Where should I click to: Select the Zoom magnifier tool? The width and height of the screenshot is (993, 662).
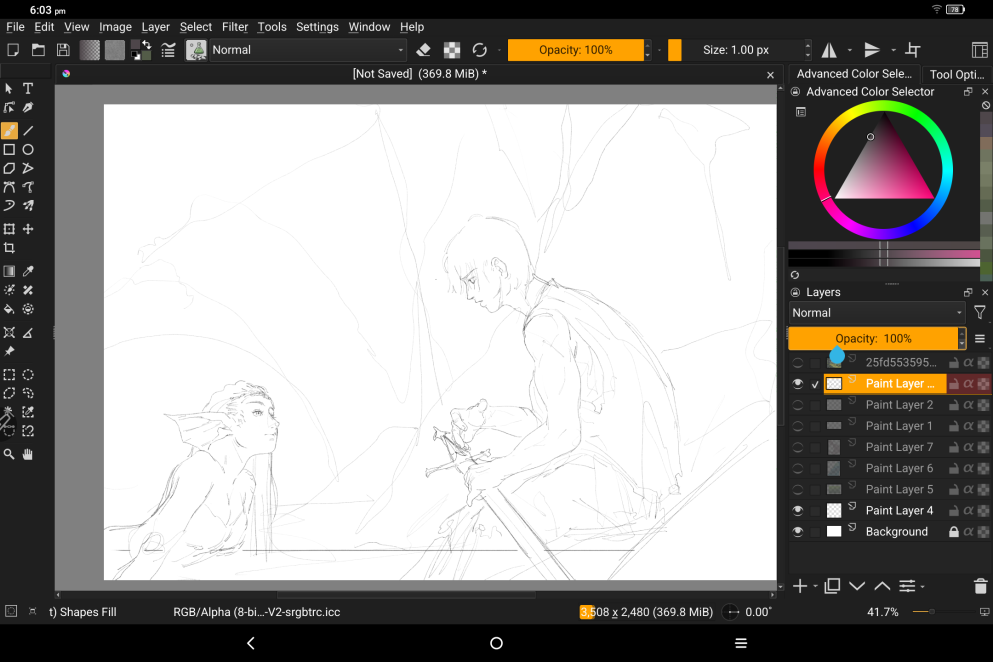click(x=9, y=454)
